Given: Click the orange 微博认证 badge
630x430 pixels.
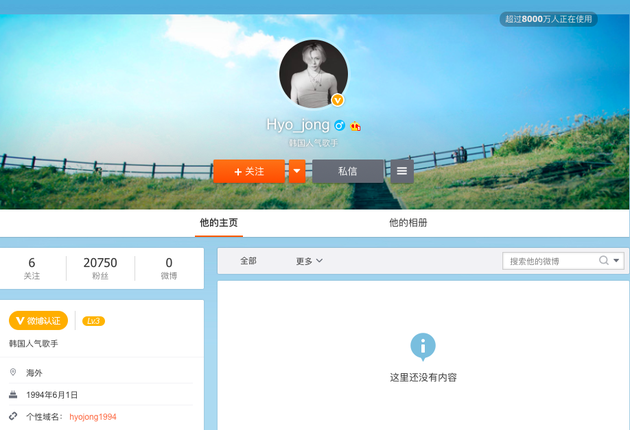Looking at the screenshot, I should tap(38, 321).
